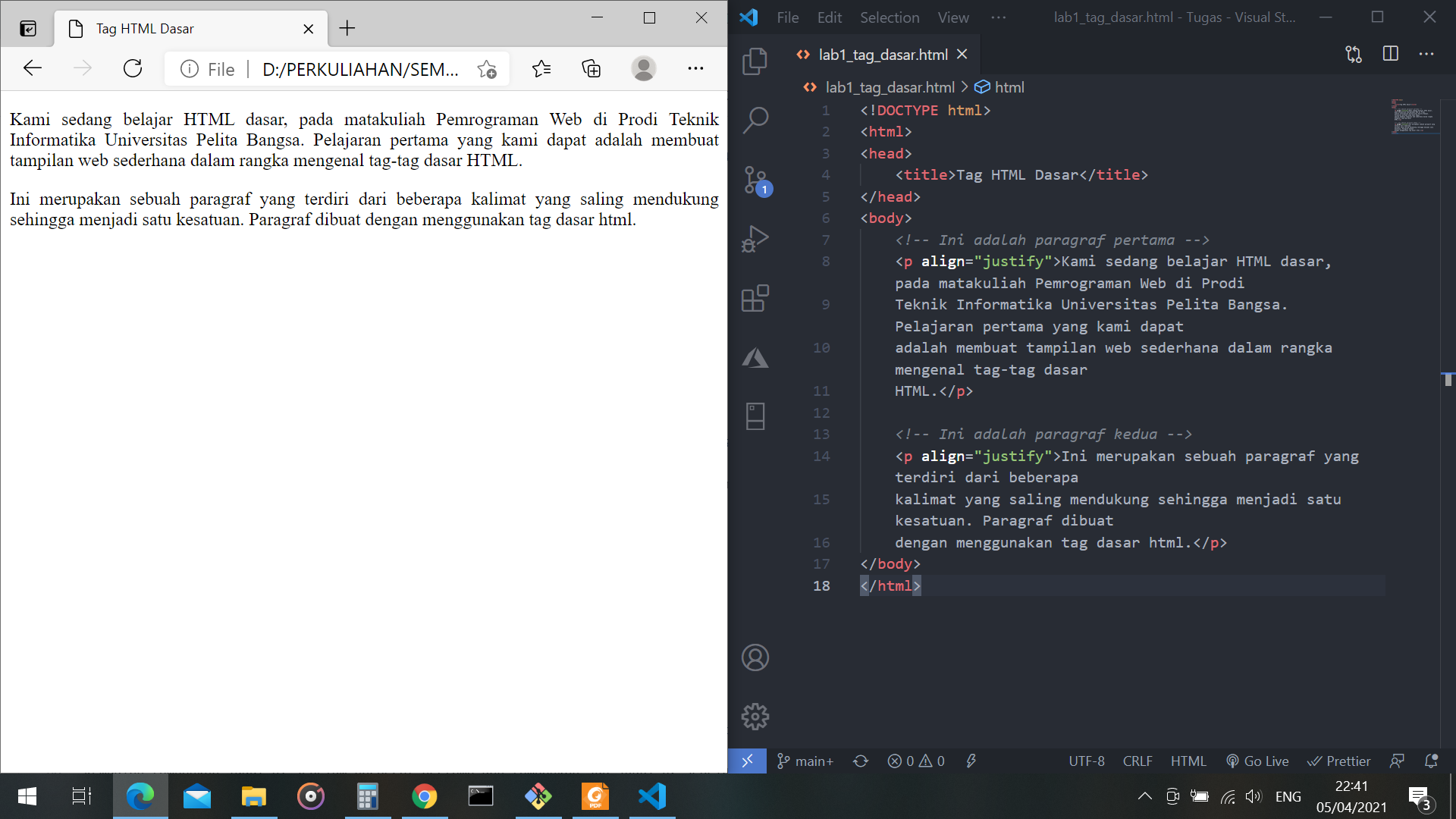Open the Accounts icon in VS Code
Screen dimensions: 1456x819
click(755, 657)
